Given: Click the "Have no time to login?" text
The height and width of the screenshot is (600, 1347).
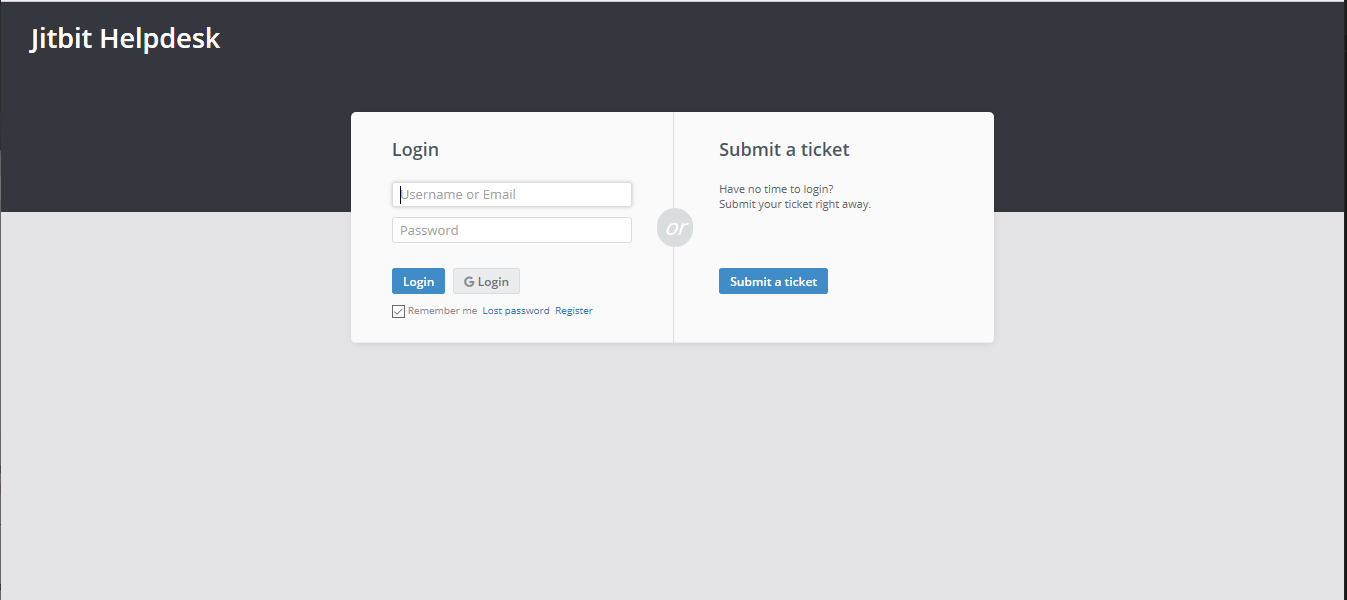Looking at the screenshot, I should tap(776, 189).
